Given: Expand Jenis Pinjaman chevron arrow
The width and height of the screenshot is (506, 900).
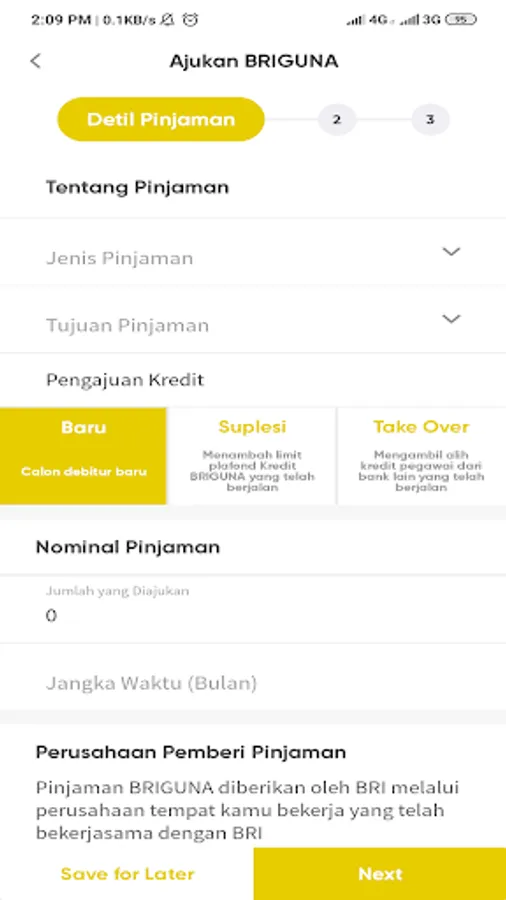Looking at the screenshot, I should [x=451, y=251].
